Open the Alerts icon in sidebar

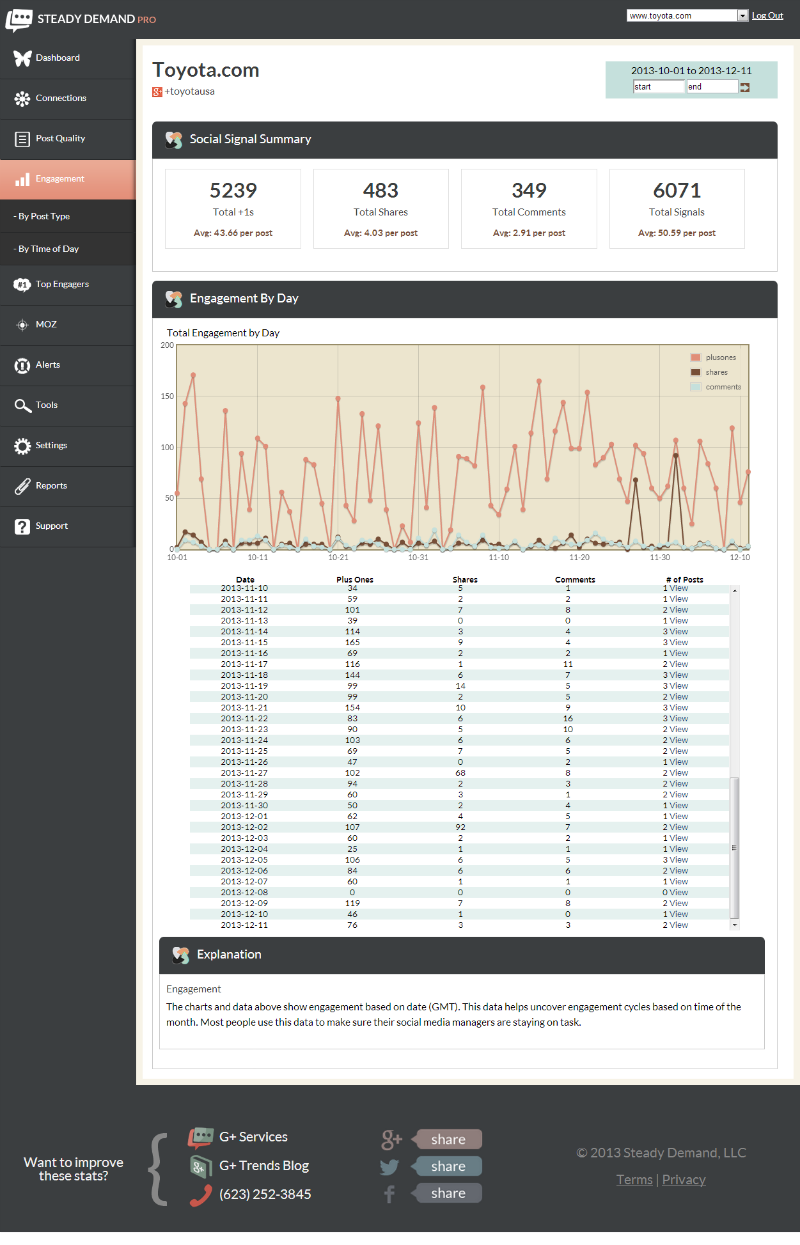click(22, 366)
